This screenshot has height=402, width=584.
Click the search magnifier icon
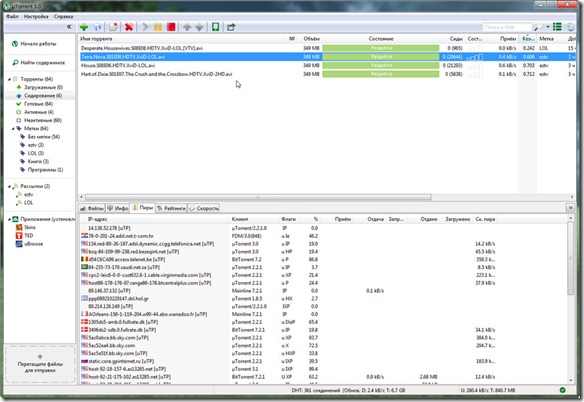pyautogui.click(x=538, y=27)
